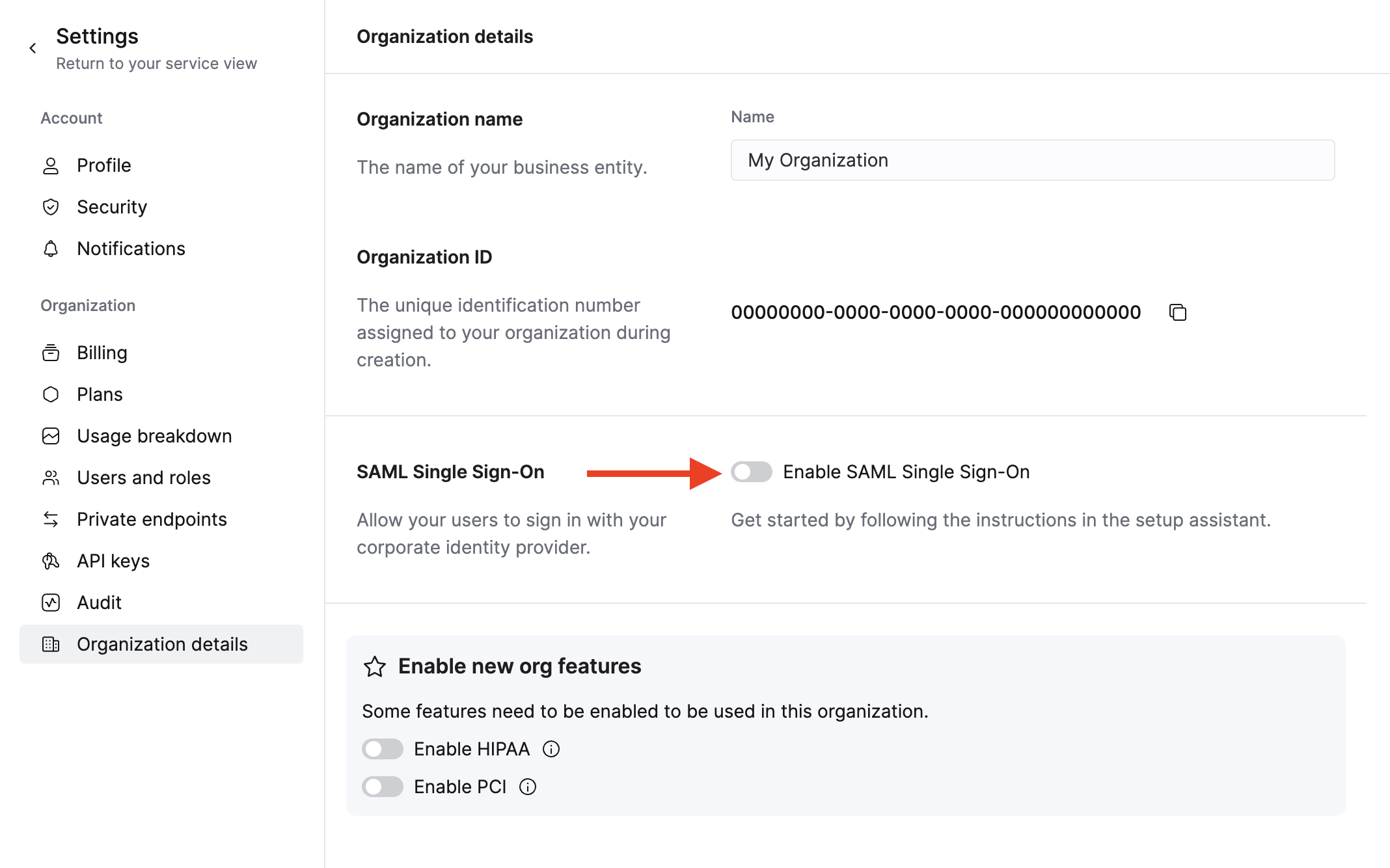
Task: Enable the HIPAA toggle
Action: [x=383, y=749]
